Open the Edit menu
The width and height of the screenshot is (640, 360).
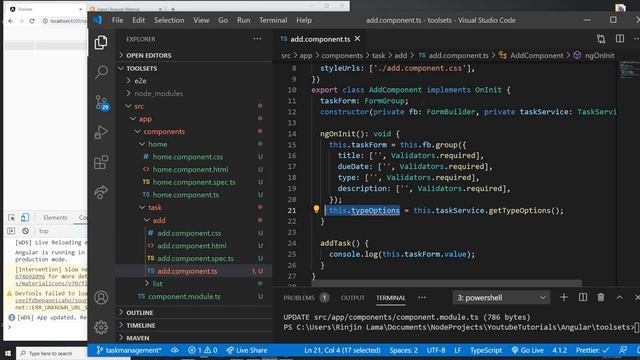(x=138, y=20)
